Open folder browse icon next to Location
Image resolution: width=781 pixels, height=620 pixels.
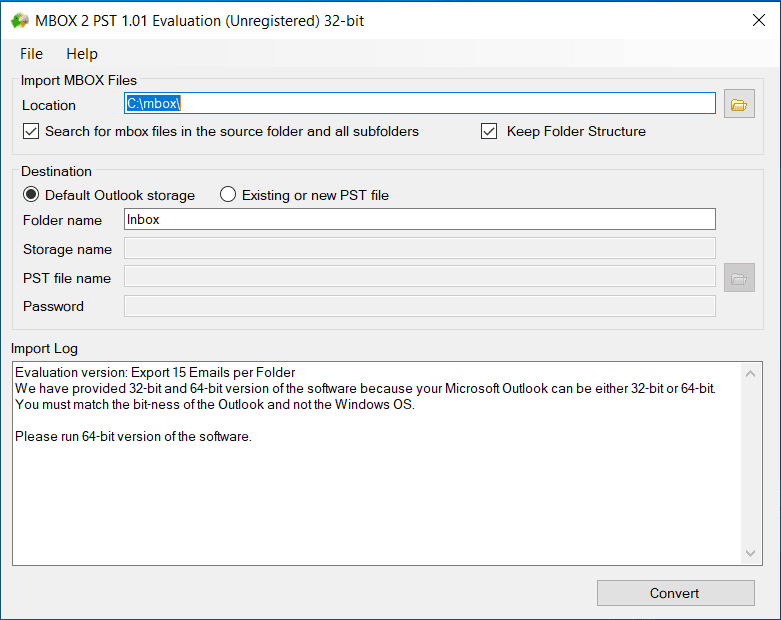point(739,104)
